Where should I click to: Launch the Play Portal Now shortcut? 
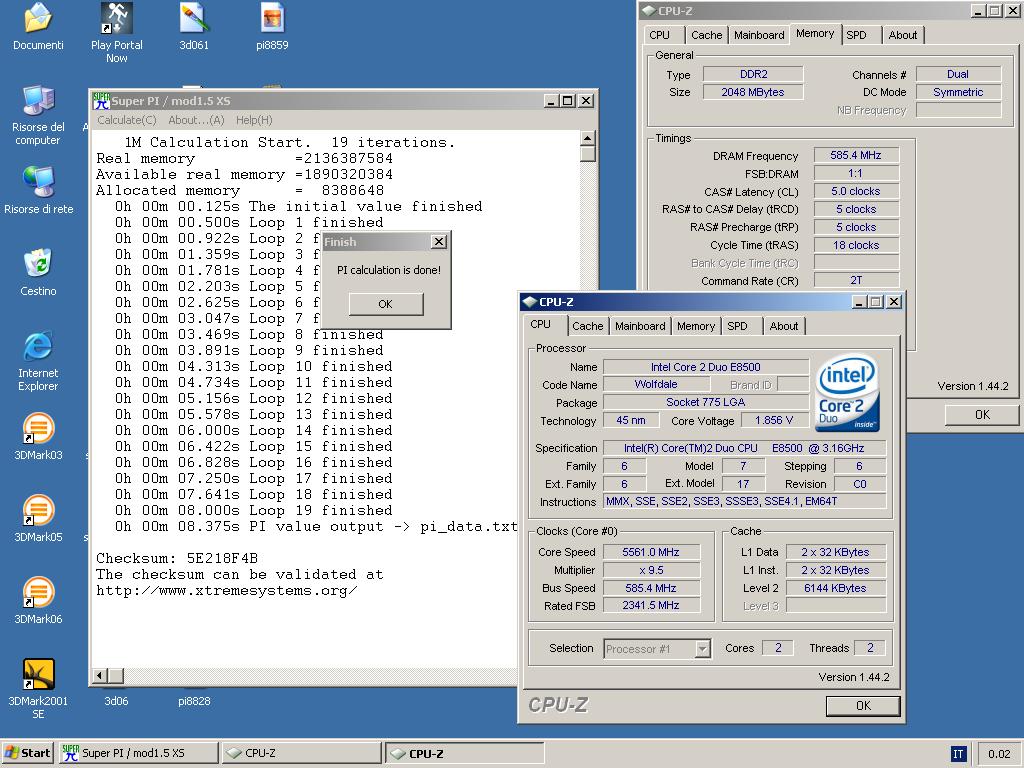point(116,18)
